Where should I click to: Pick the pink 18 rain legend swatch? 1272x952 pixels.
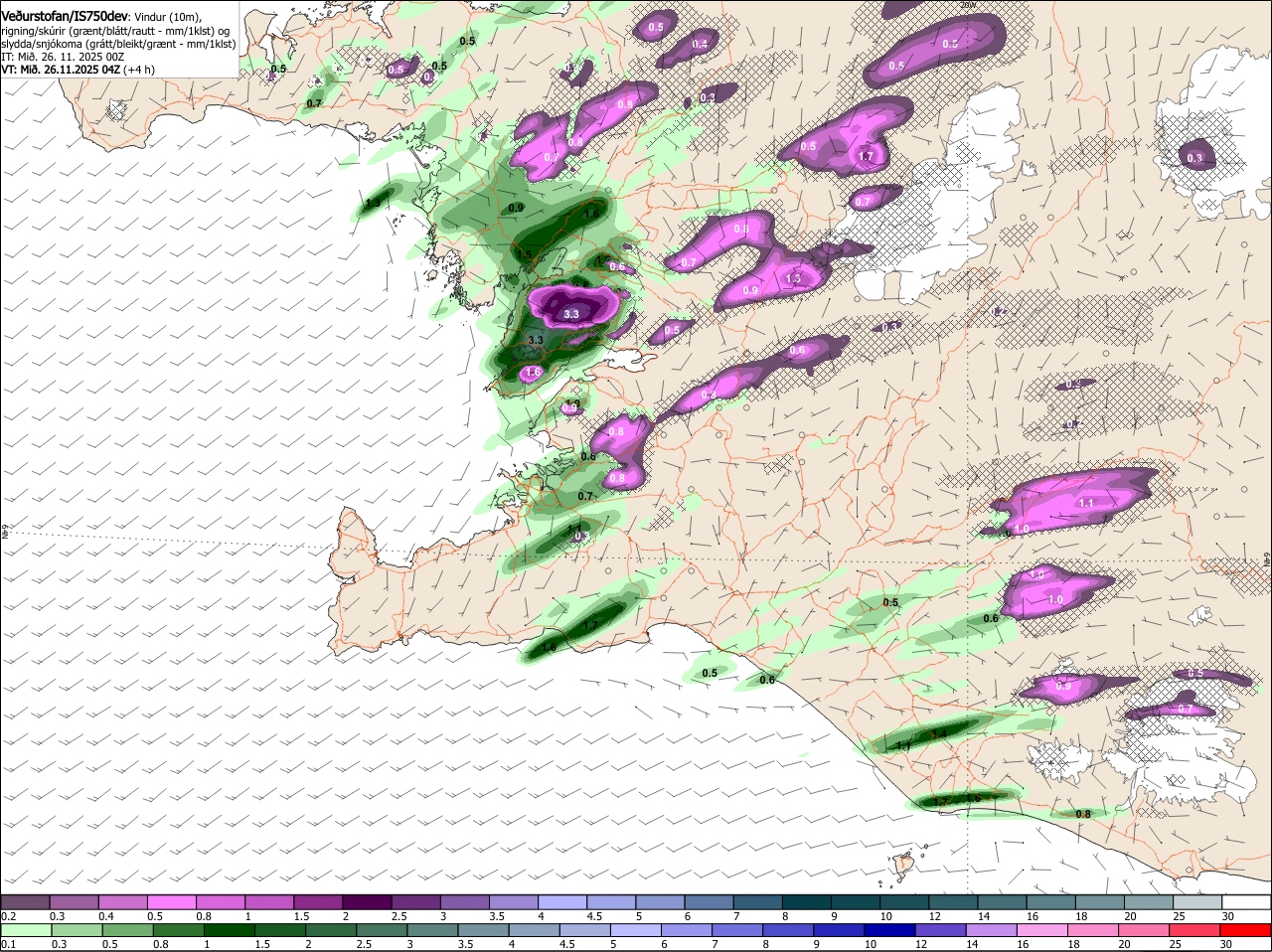click(1094, 931)
